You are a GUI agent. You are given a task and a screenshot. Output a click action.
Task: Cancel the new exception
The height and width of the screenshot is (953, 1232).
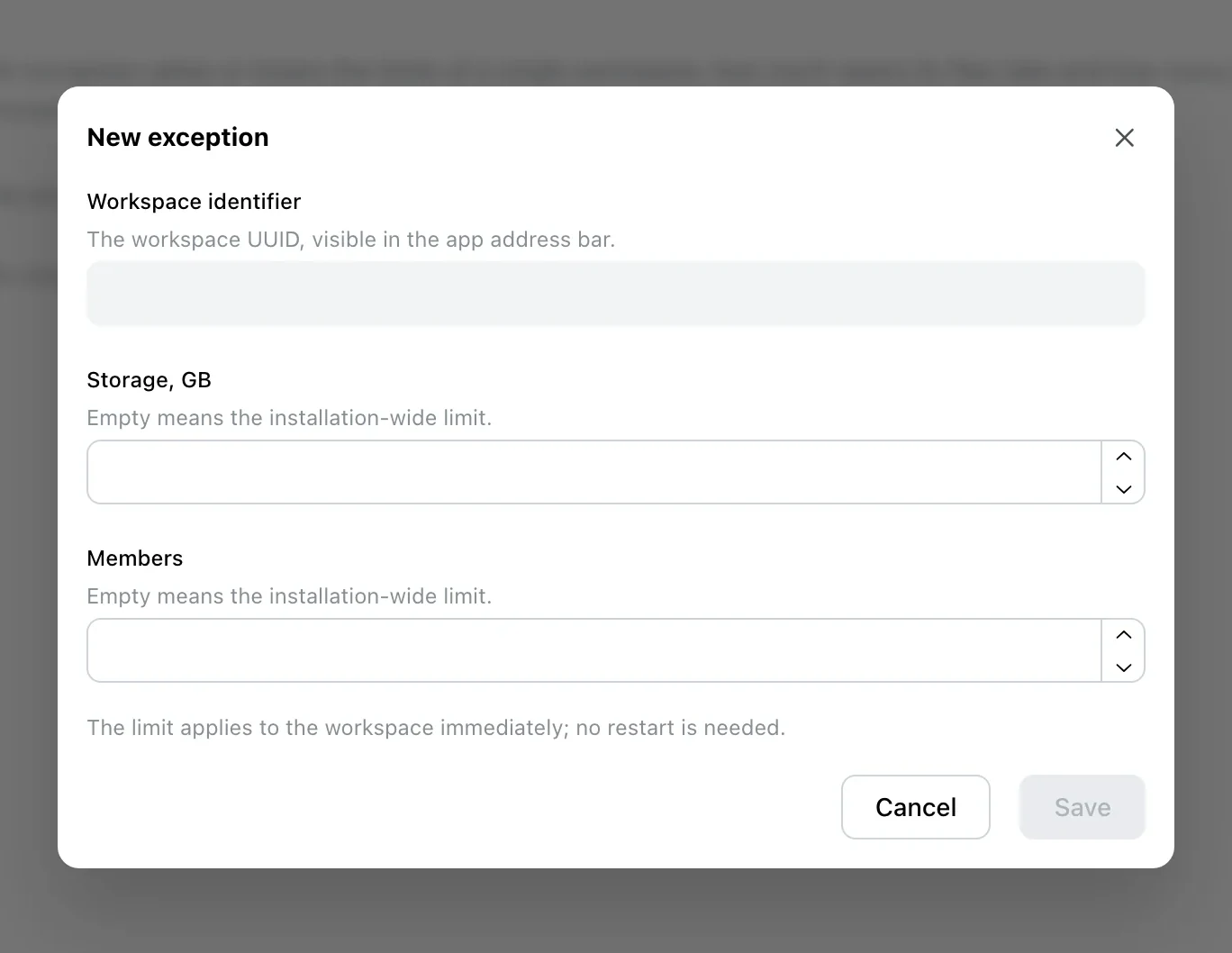point(916,807)
